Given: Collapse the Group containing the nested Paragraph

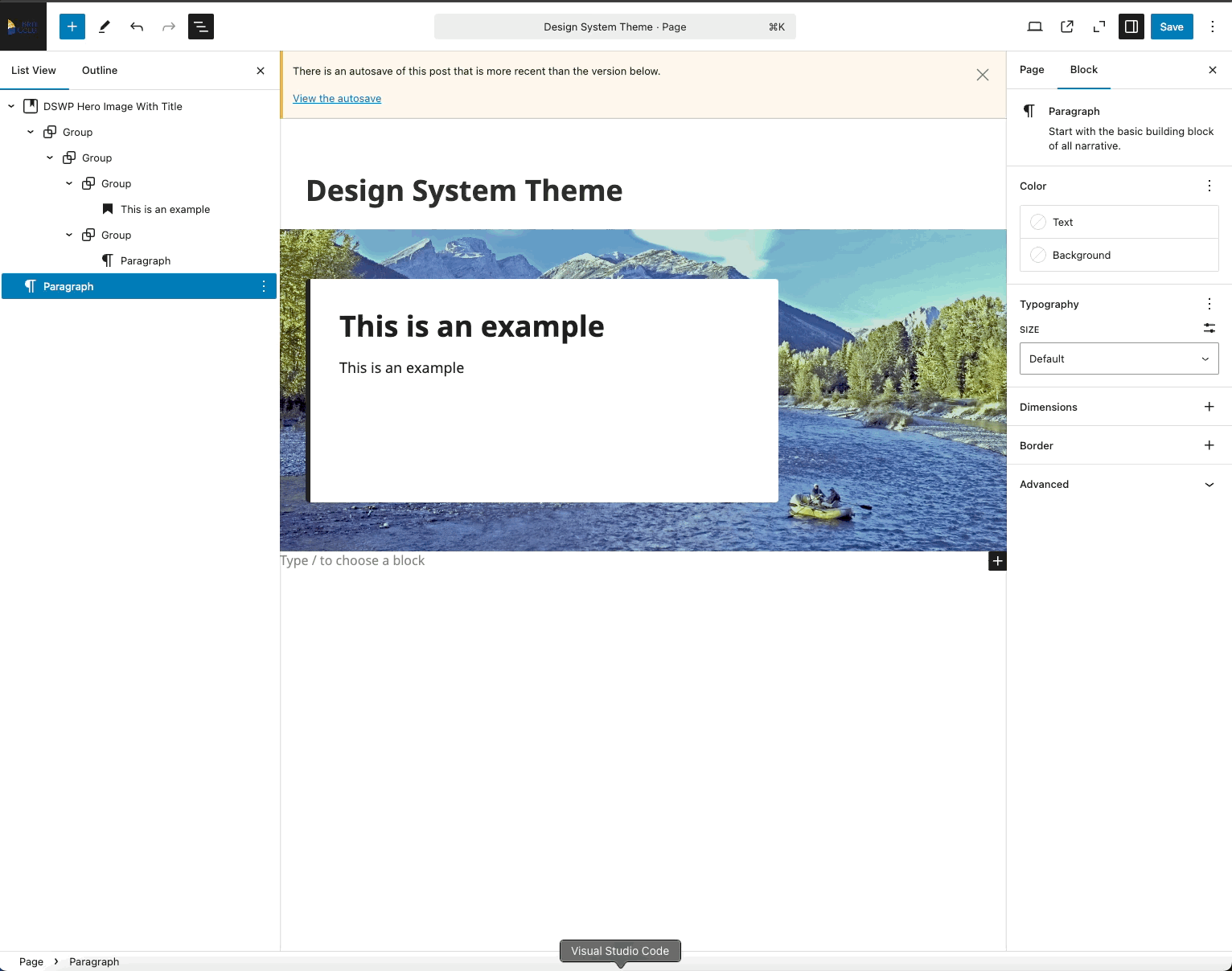Looking at the screenshot, I should point(69,235).
